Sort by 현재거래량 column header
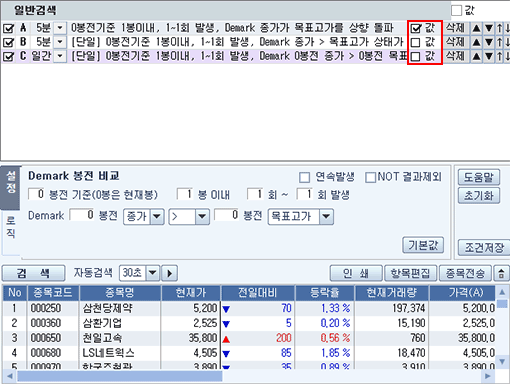 click(392, 293)
